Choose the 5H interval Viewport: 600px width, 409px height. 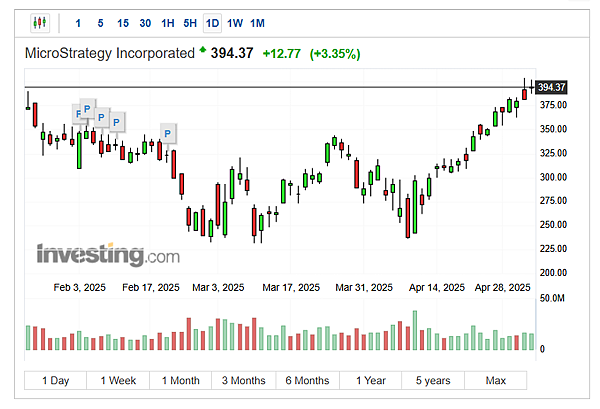[190, 23]
